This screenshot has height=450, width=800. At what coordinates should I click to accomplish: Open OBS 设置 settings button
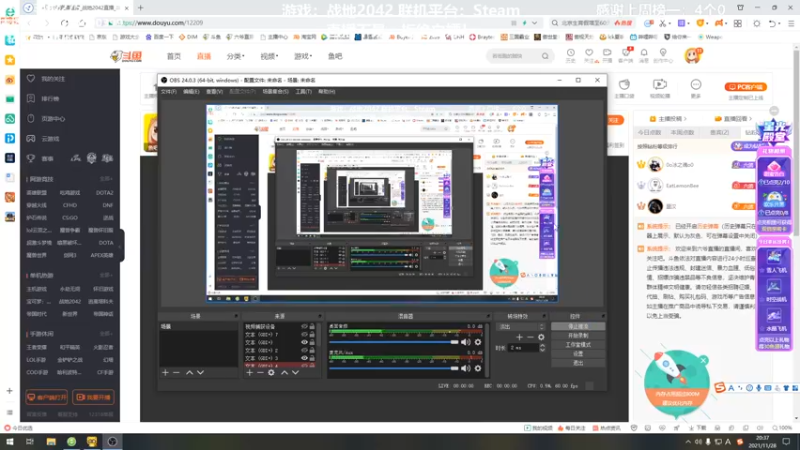pos(578,354)
